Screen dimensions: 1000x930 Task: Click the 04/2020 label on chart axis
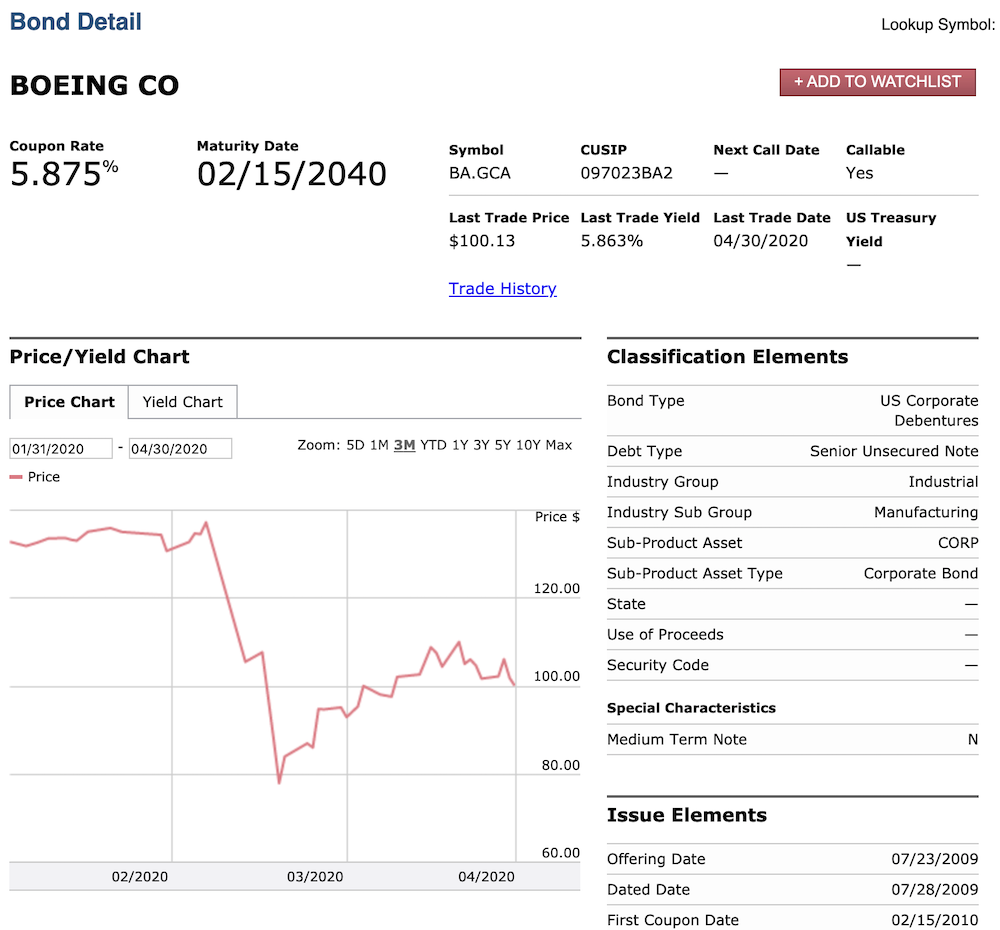[x=486, y=876]
